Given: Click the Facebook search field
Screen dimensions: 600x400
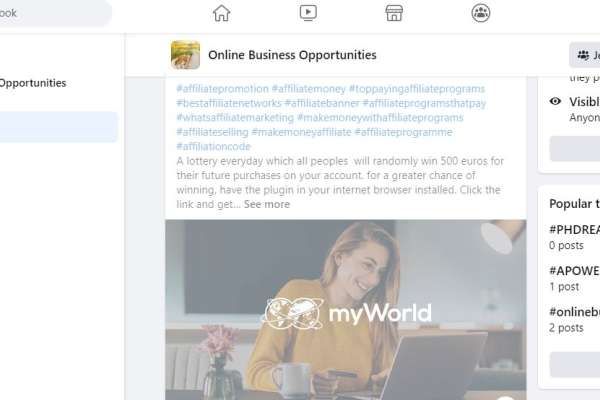Looking at the screenshot, I should [54, 13].
